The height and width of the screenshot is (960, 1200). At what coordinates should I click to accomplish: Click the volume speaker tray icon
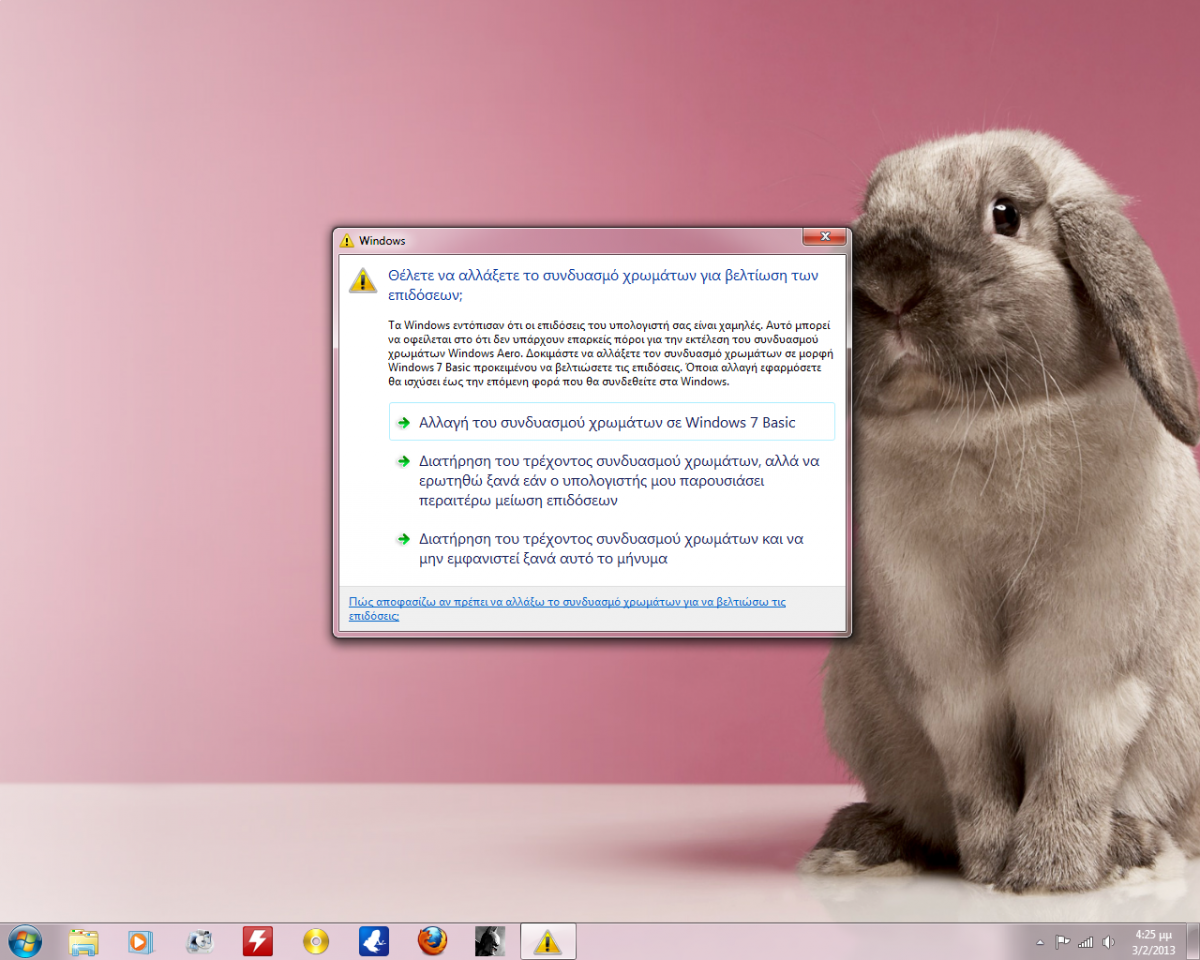(1109, 942)
